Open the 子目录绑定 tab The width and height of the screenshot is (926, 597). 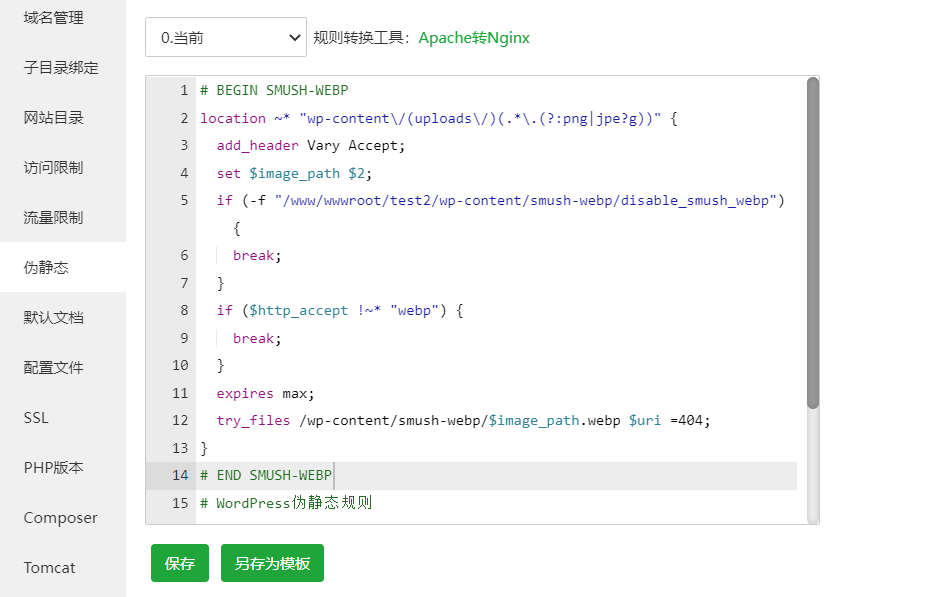[x=61, y=67]
